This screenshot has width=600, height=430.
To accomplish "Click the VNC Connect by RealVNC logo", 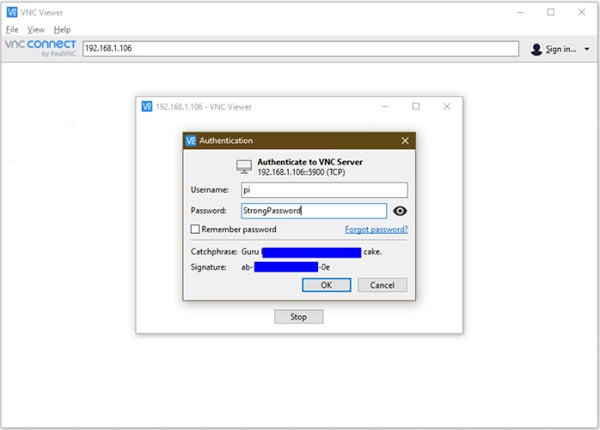I will coord(41,48).
